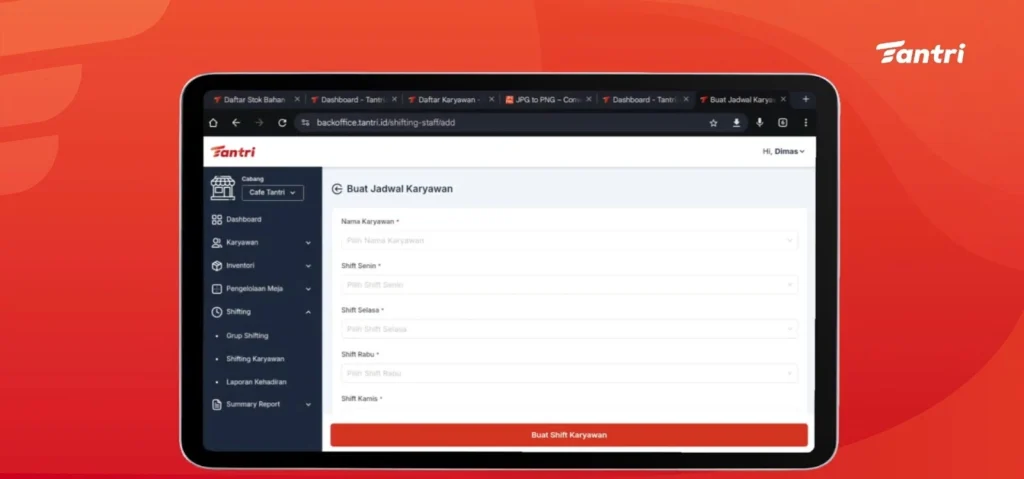The height and width of the screenshot is (479, 1024).
Task: Click the browser forward arrow
Action: tap(259, 123)
